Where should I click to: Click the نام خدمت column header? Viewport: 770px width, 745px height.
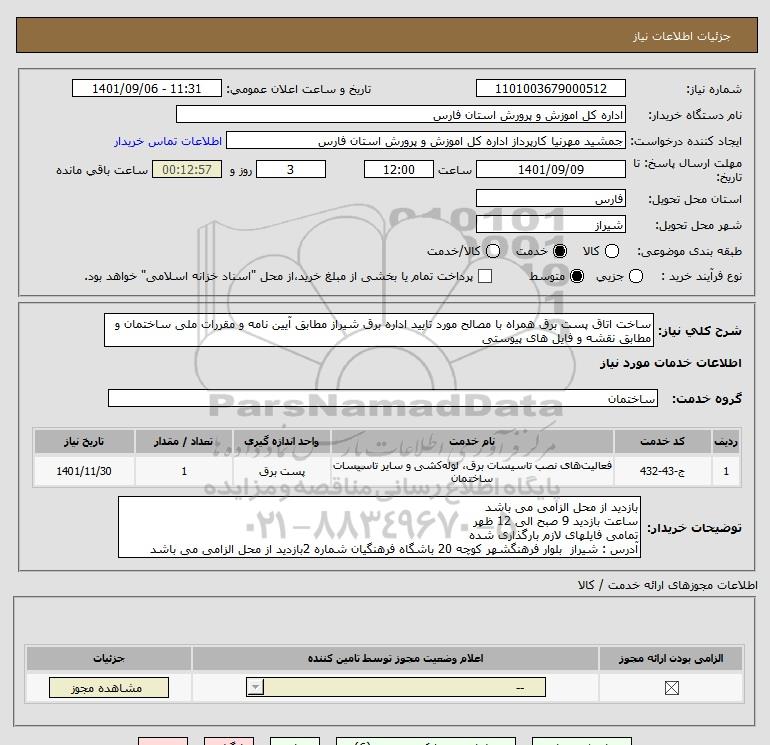coord(472,441)
